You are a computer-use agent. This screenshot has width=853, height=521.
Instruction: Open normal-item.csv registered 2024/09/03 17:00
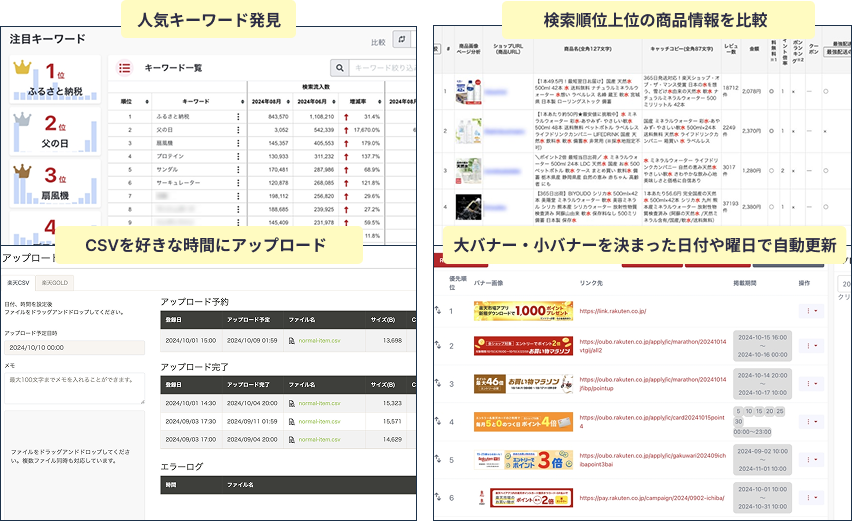pos(319,439)
